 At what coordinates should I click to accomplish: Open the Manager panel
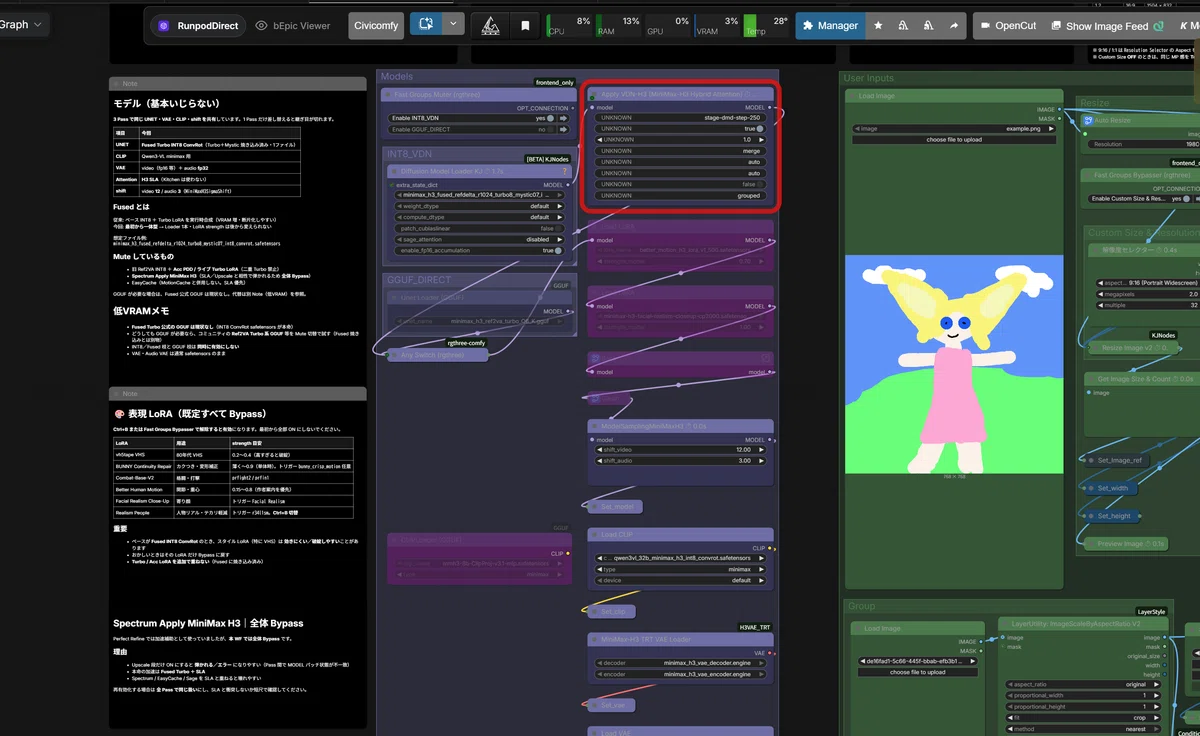[830, 26]
